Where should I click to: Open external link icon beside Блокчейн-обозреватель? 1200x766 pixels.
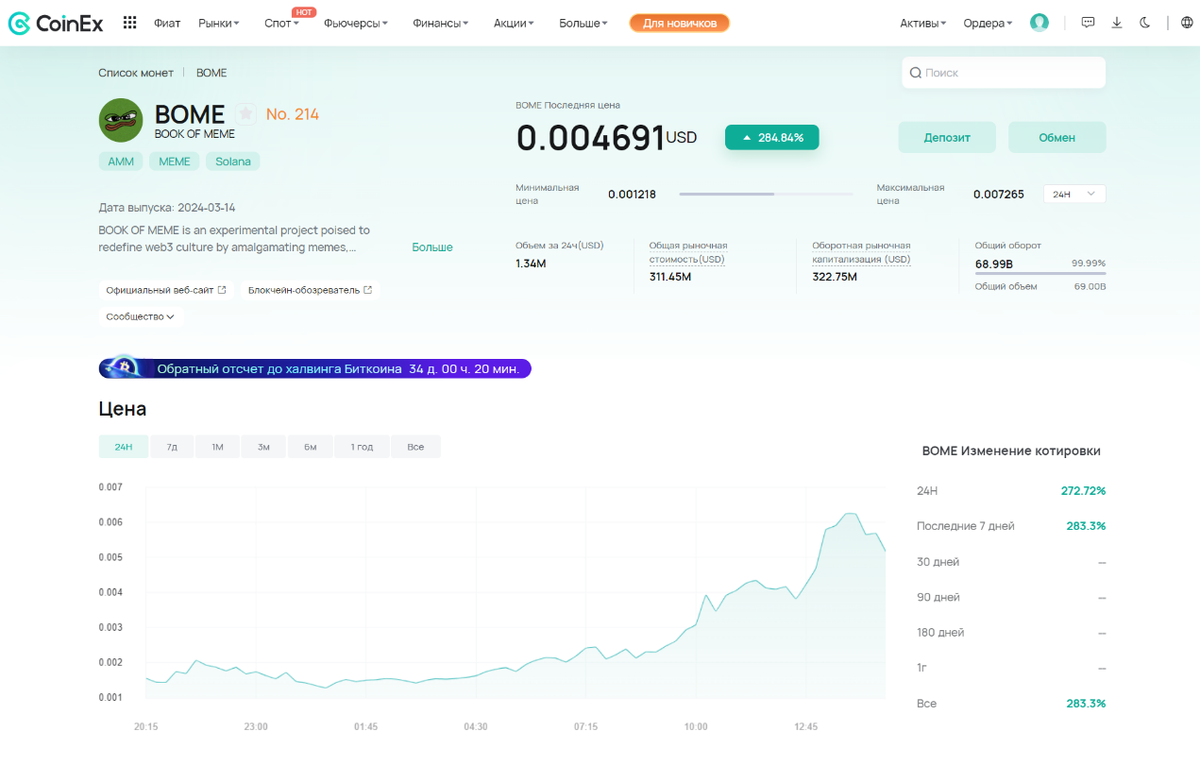pyautogui.click(x=368, y=290)
